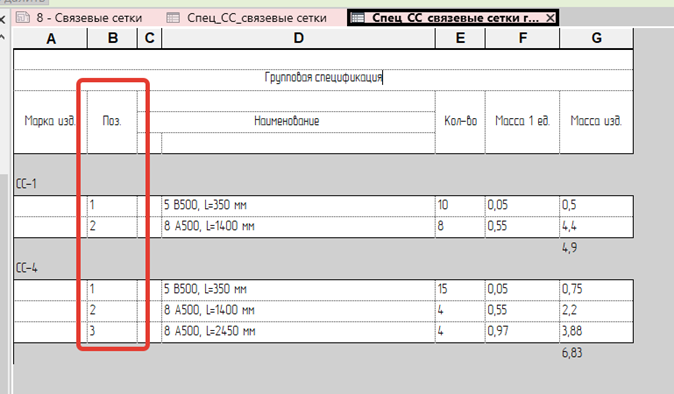Select the 'Наименование' header cell
Viewport: 674px width, 394px height.
point(287,122)
